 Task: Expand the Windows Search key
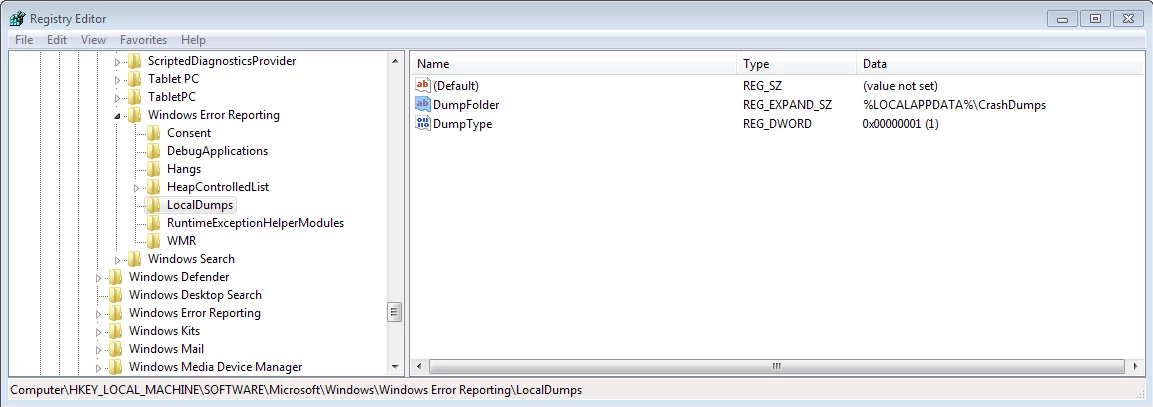(118, 260)
